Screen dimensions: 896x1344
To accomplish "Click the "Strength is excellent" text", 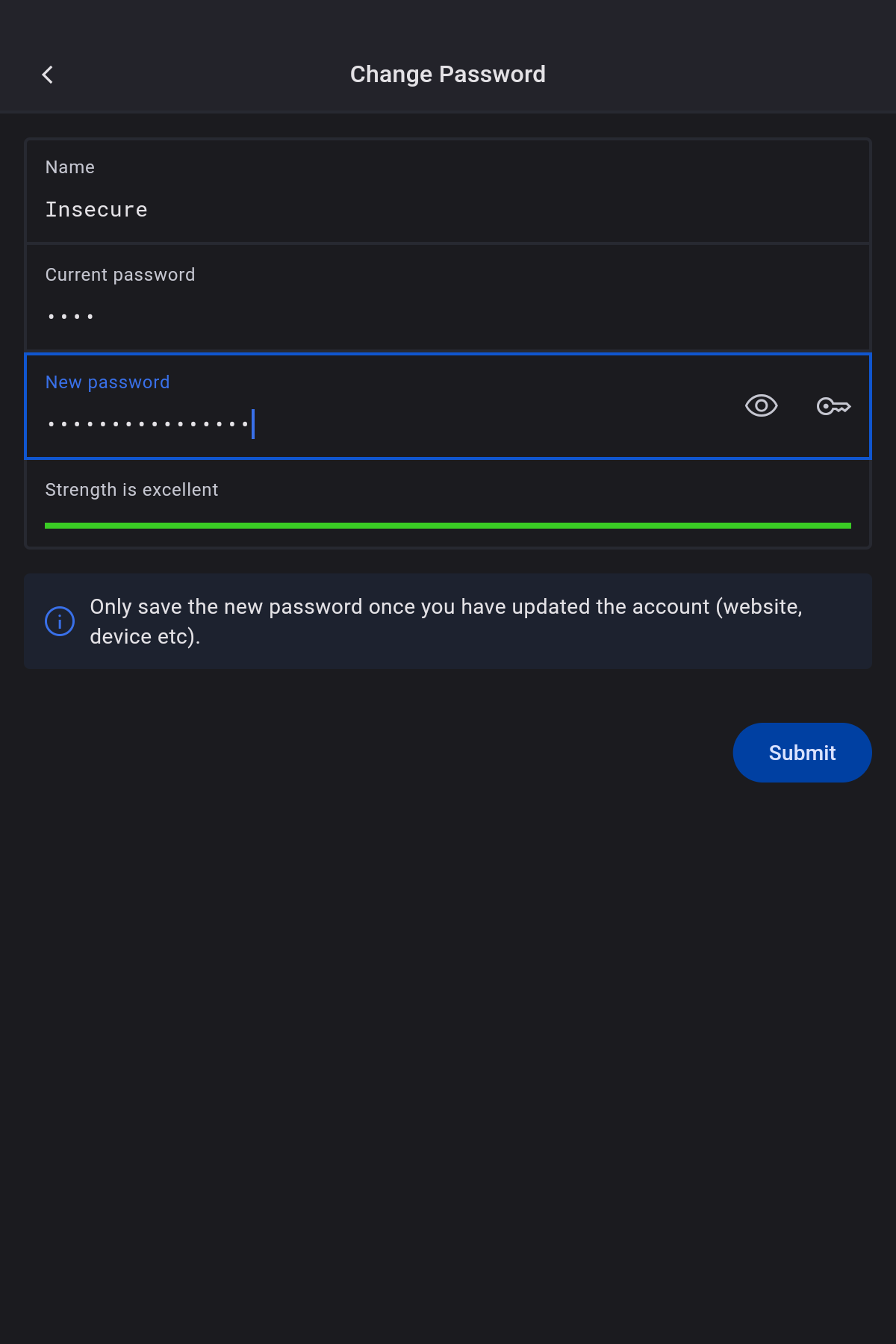I will click(x=131, y=490).
